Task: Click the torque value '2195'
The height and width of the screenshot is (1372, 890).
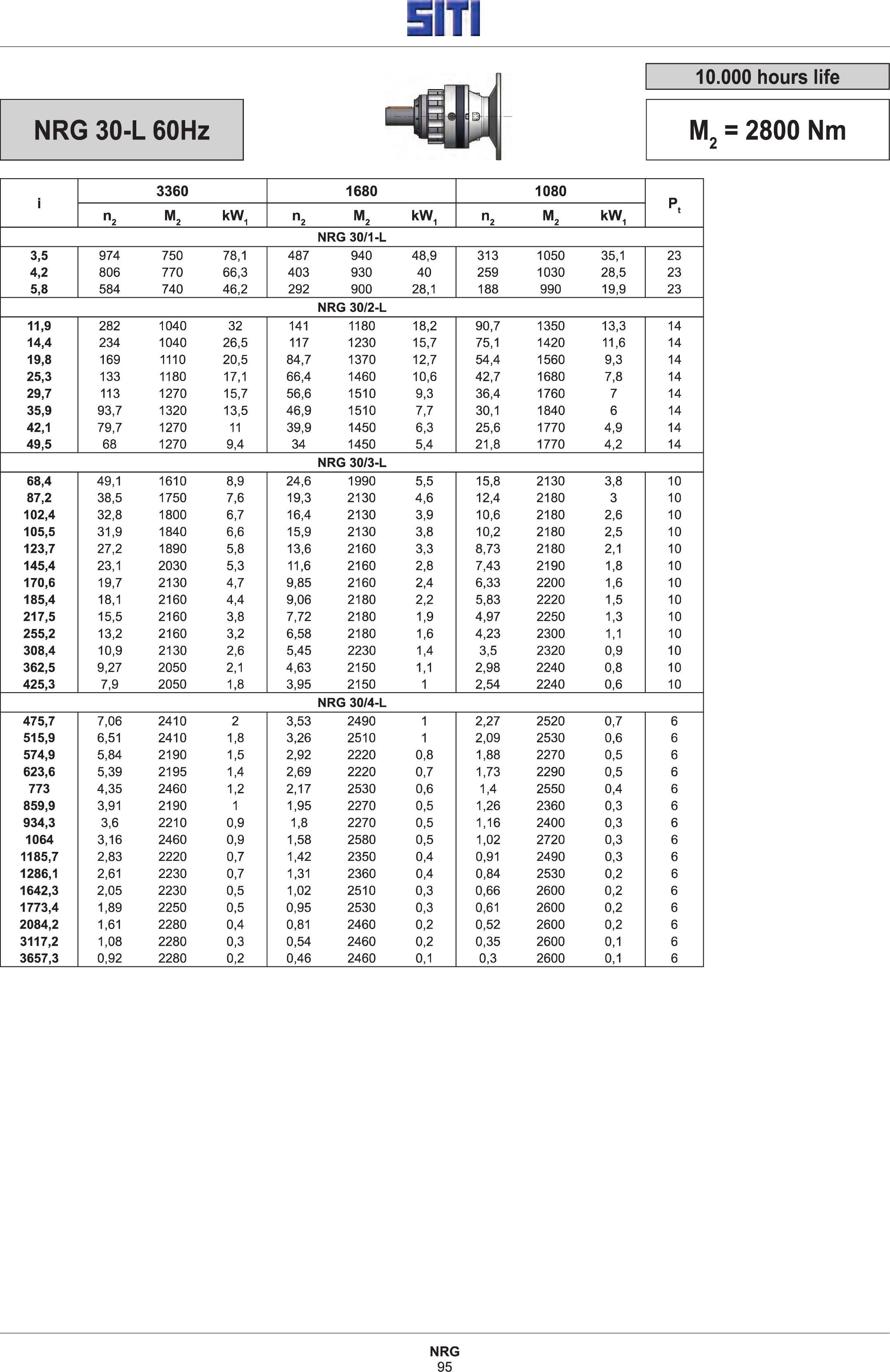Action: point(172,772)
